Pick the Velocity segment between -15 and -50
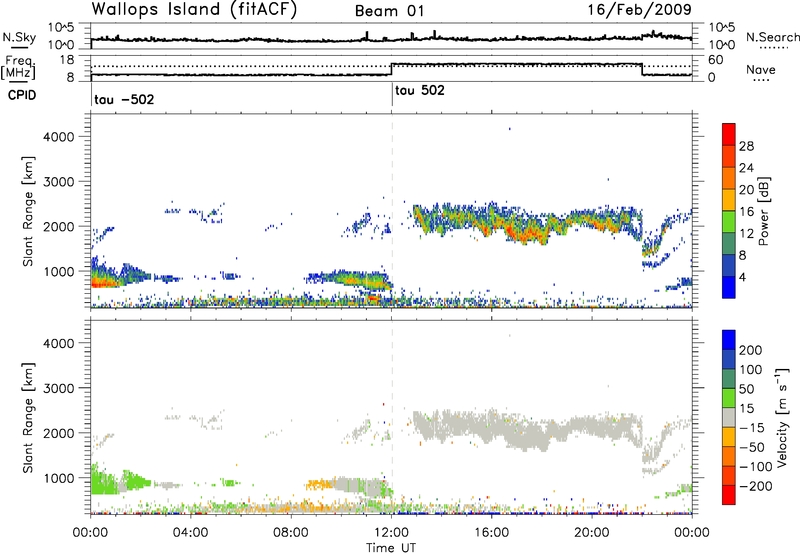800x554 pixels. click(729, 437)
